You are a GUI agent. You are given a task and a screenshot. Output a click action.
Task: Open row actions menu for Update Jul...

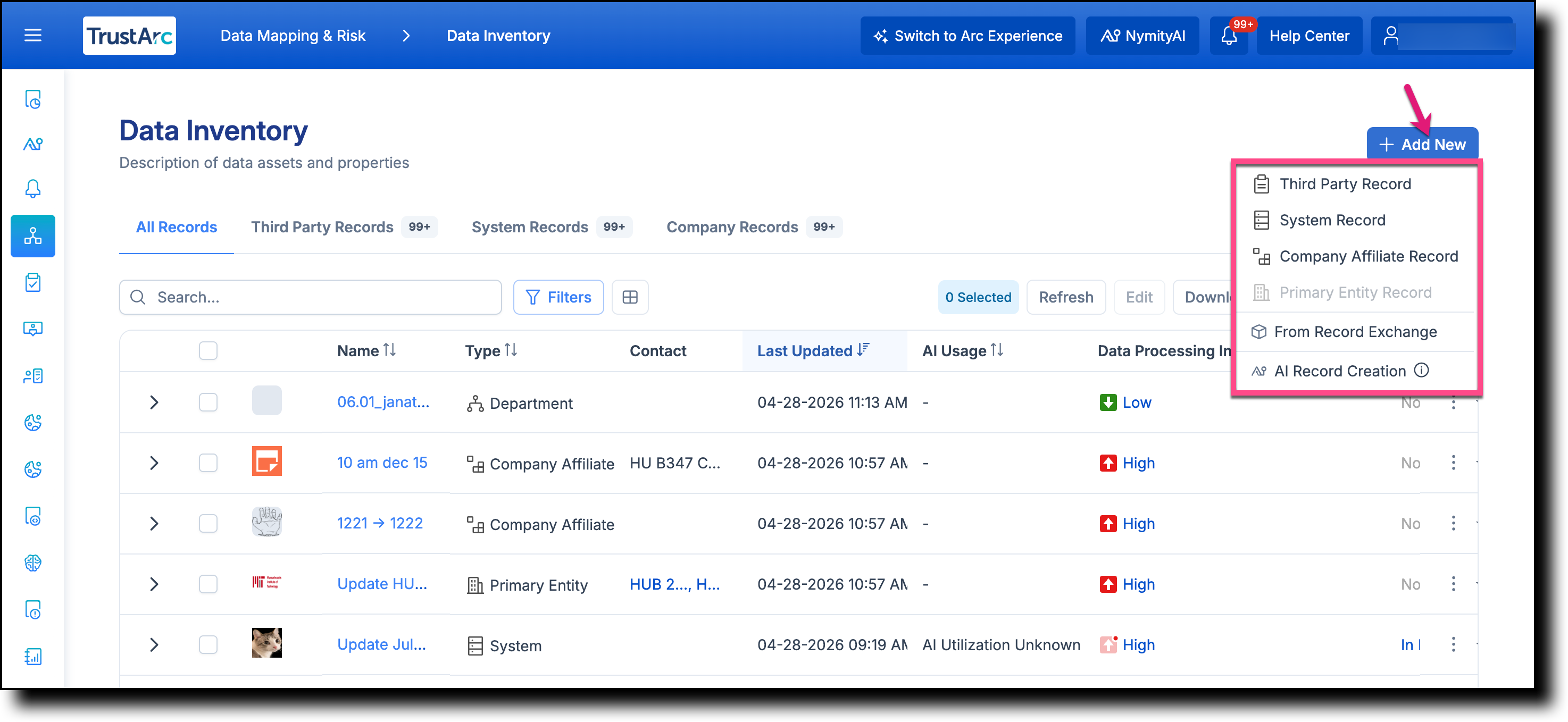[x=1453, y=645]
